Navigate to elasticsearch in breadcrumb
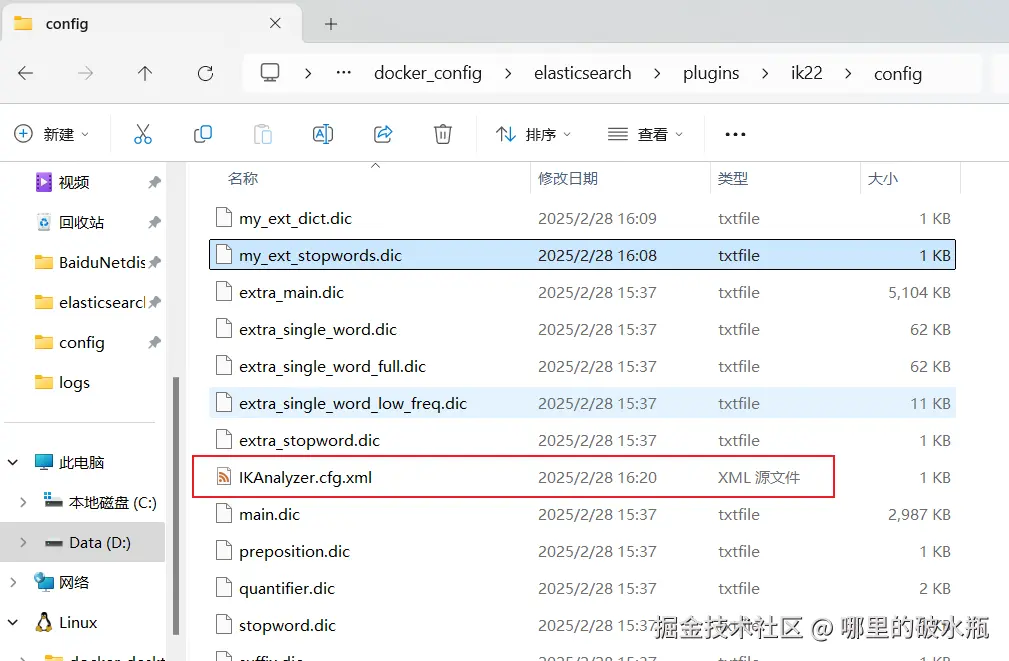This screenshot has width=1009, height=661. [x=582, y=73]
